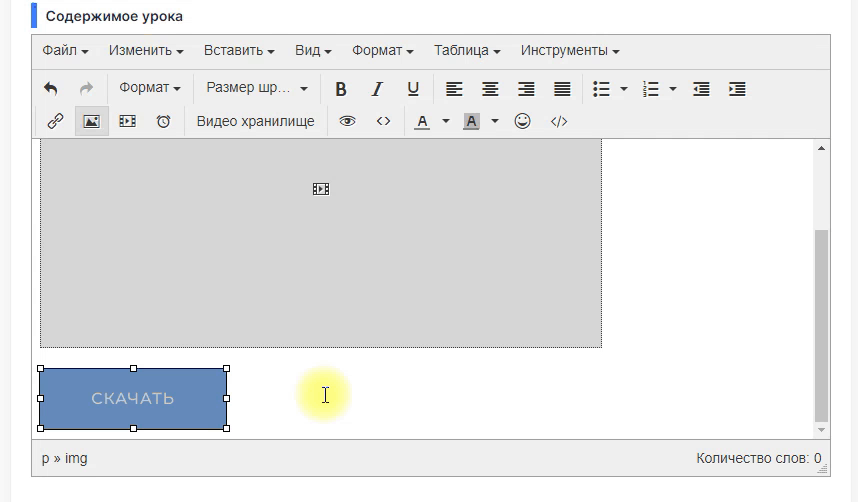Click the Количество слов counter

[758, 458]
